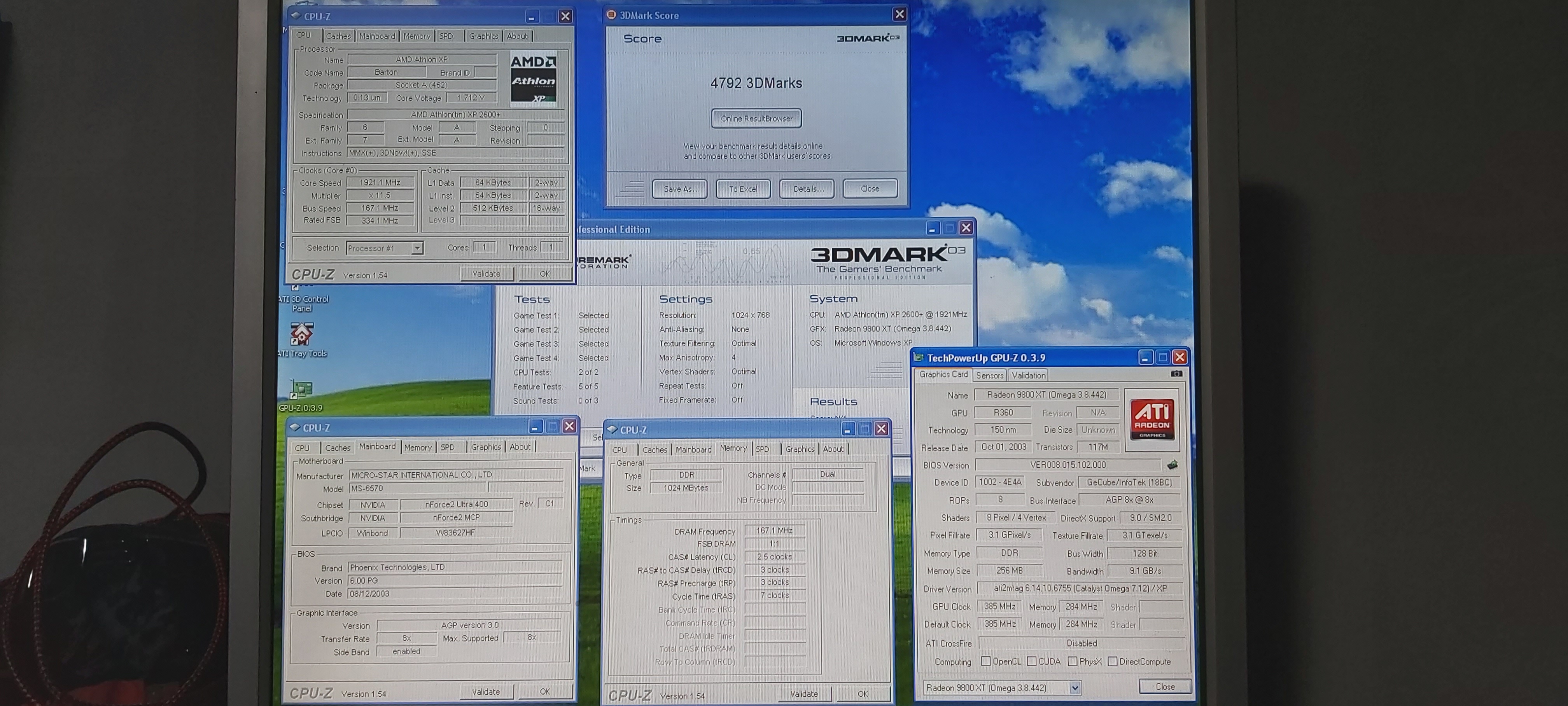The width and height of the screenshot is (1568, 706).
Task: Click the CAS# Latency 2.5 clocks value
Action: point(774,557)
